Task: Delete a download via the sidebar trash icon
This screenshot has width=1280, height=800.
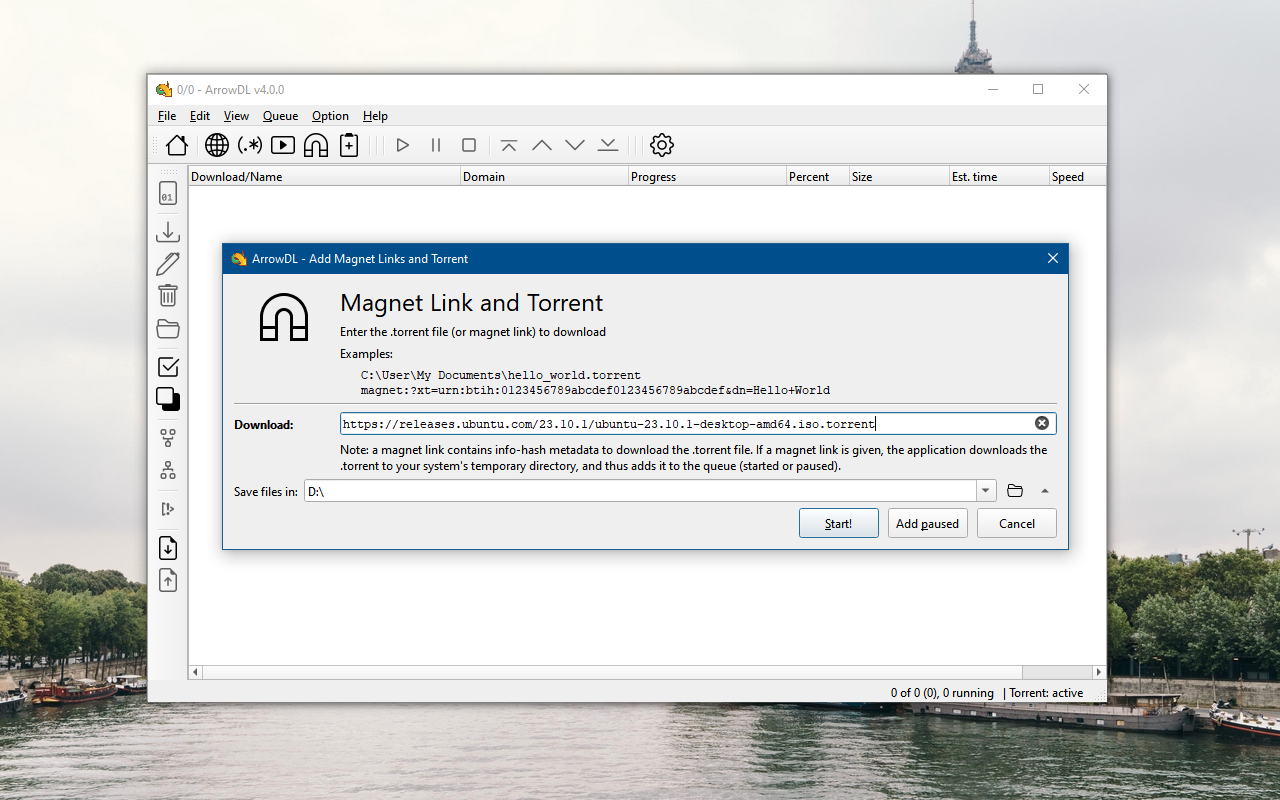Action: click(x=167, y=295)
